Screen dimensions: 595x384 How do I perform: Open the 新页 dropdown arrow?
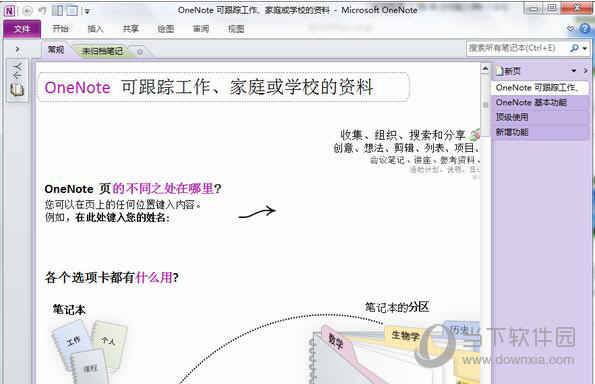574,71
